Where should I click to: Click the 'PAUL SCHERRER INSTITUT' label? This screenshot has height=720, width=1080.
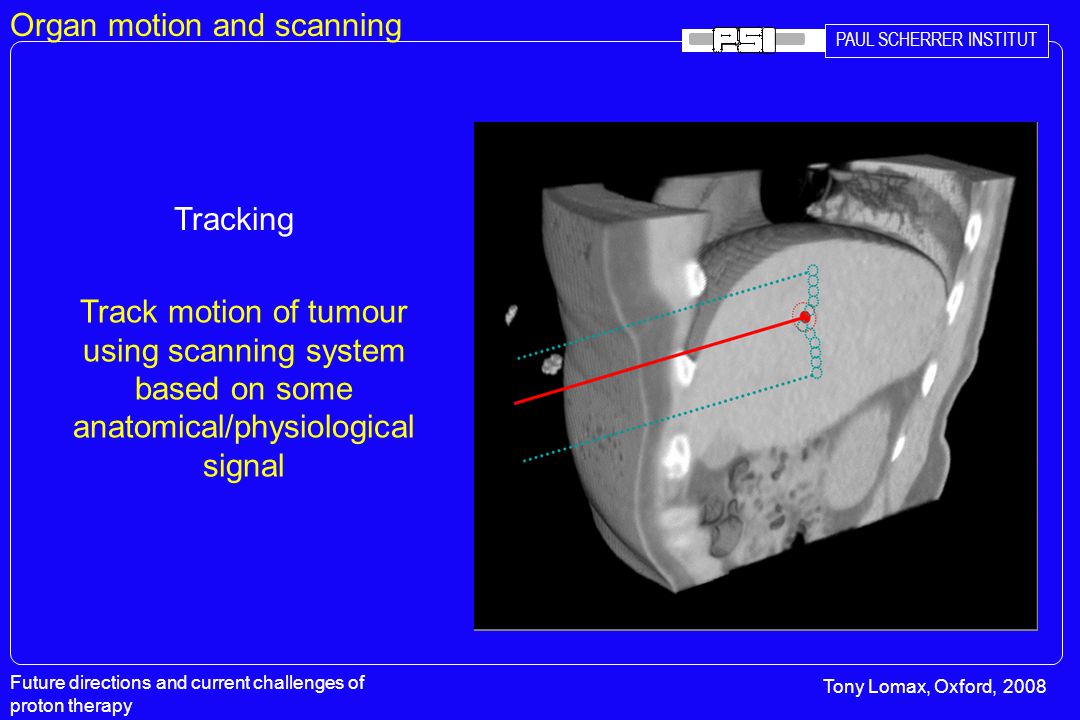tap(936, 40)
